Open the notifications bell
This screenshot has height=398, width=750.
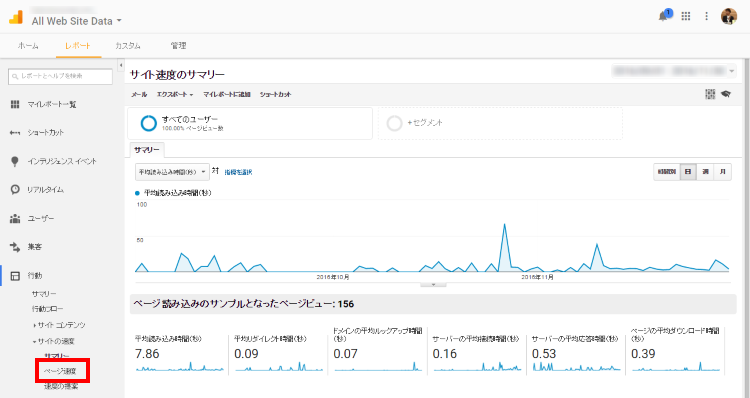(x=664, y=16)
